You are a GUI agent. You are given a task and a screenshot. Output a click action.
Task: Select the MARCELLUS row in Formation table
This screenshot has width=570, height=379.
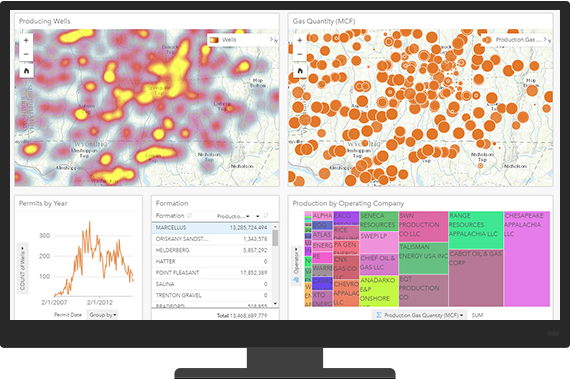click(x=212, y=227)
